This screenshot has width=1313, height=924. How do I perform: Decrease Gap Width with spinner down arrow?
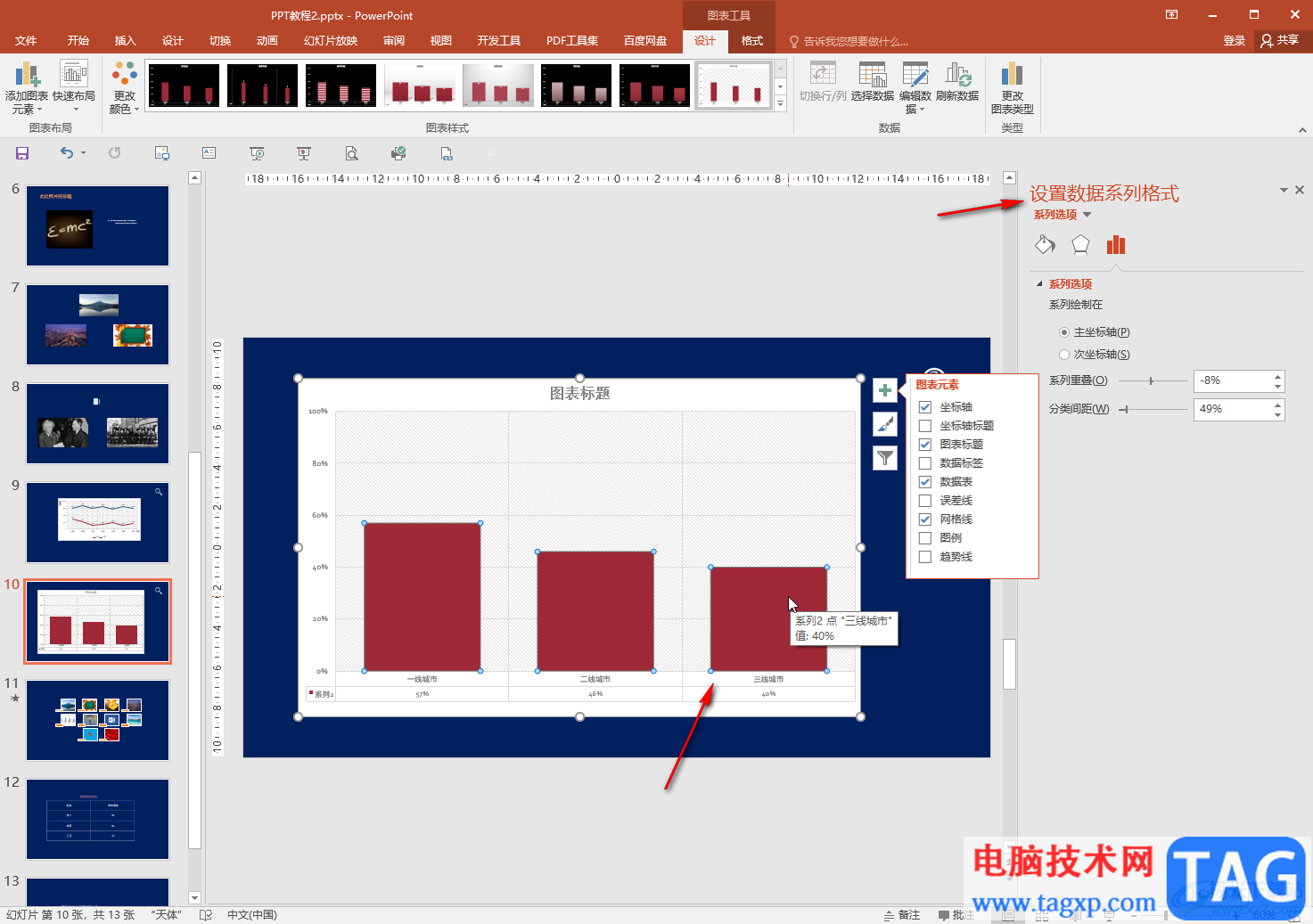point(1278,414)
